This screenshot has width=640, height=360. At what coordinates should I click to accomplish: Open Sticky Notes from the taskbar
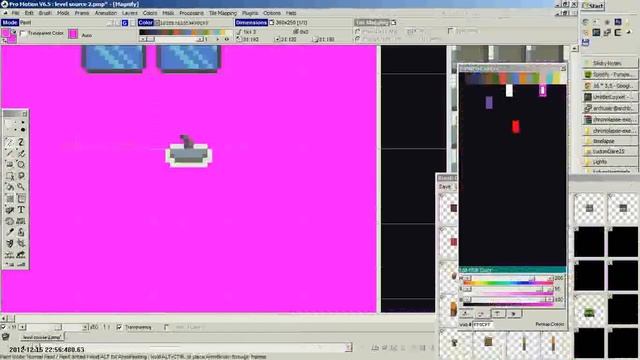tap(611, 63)
